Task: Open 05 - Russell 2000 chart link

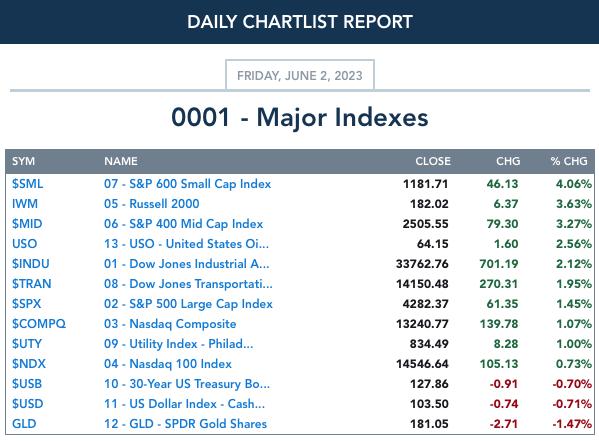Action: (x=151, y=204)
